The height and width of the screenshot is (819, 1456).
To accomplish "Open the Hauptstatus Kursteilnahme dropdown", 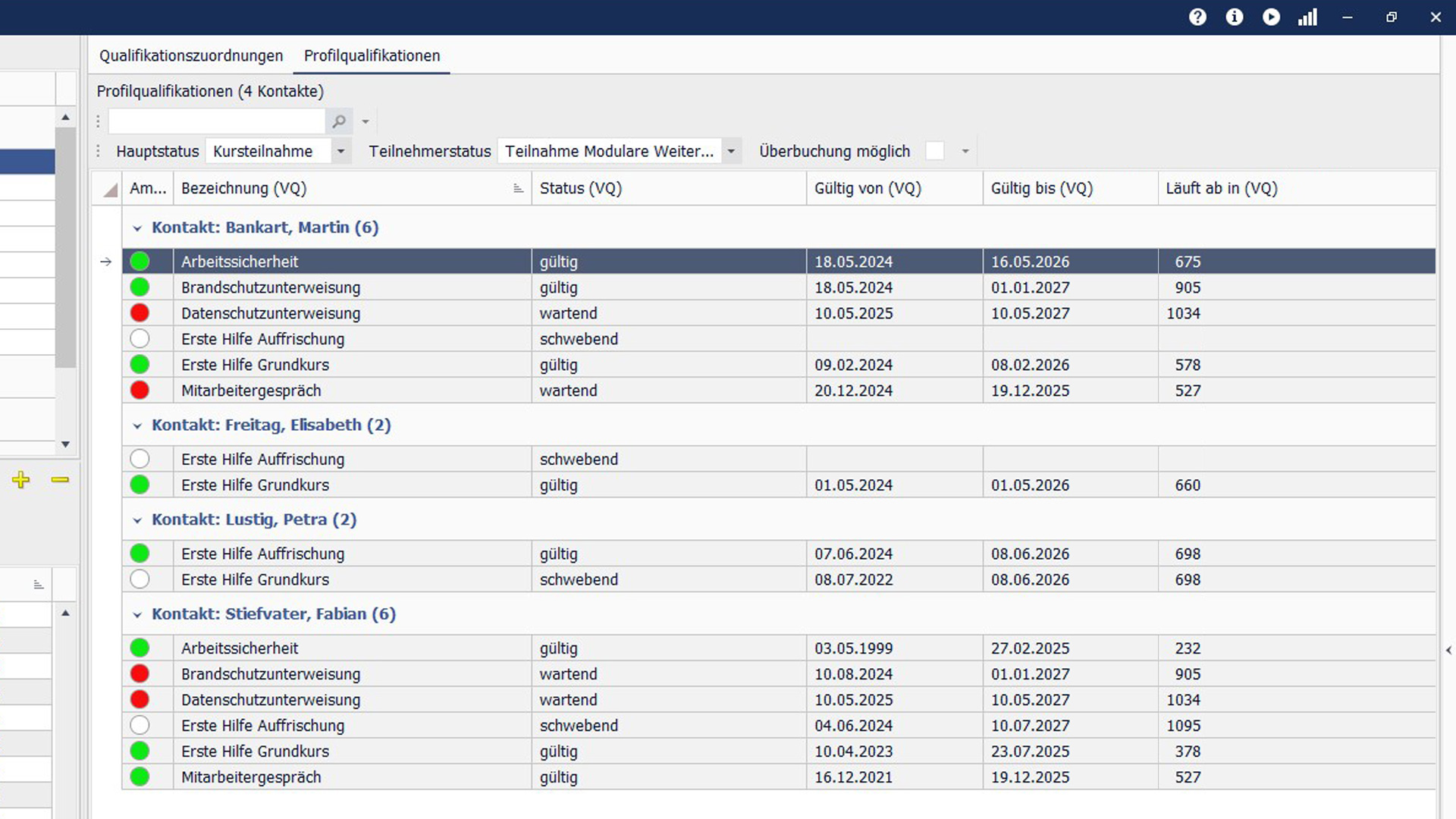I will (340, 151).
